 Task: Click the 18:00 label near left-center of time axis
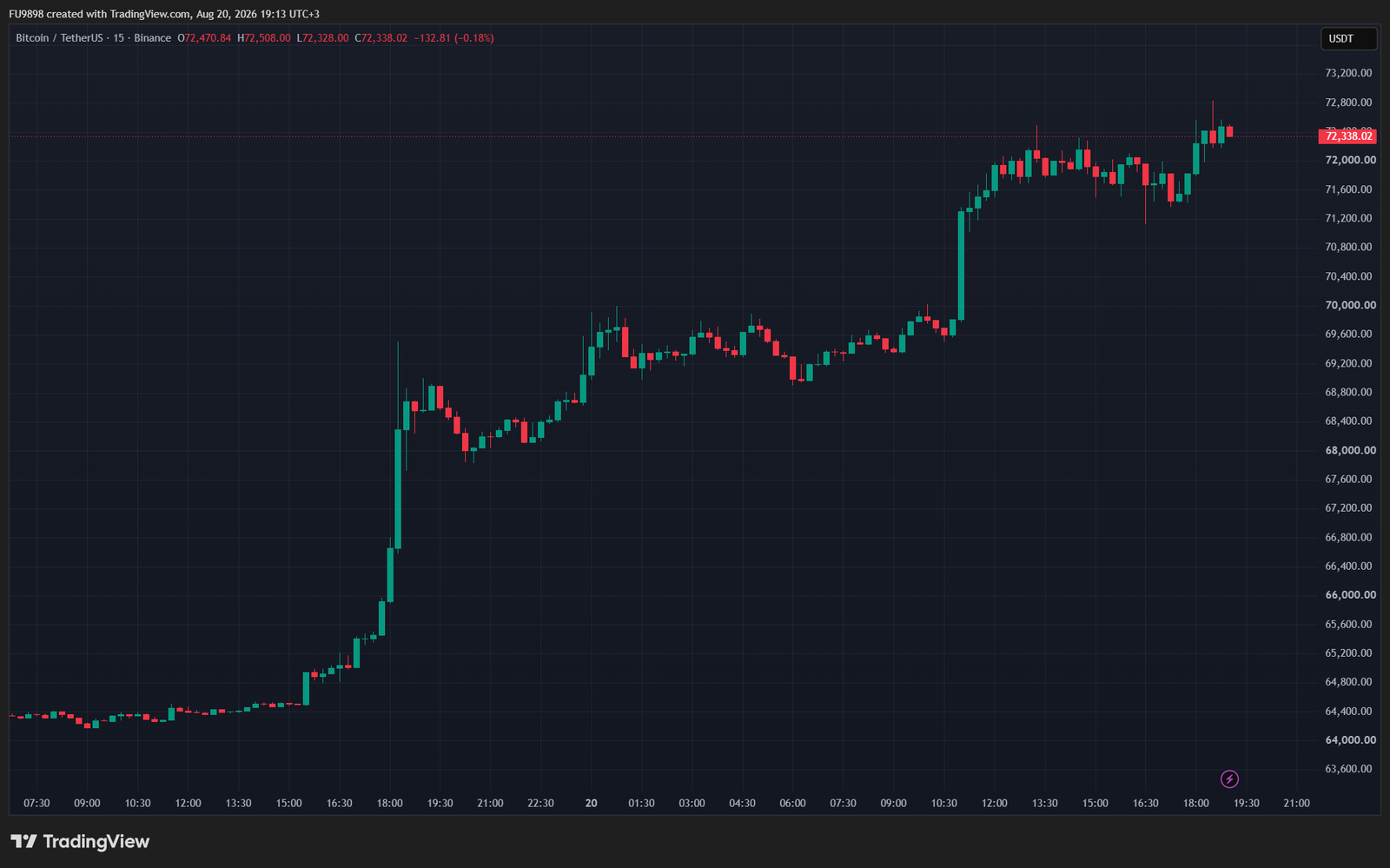coord(390,803)
